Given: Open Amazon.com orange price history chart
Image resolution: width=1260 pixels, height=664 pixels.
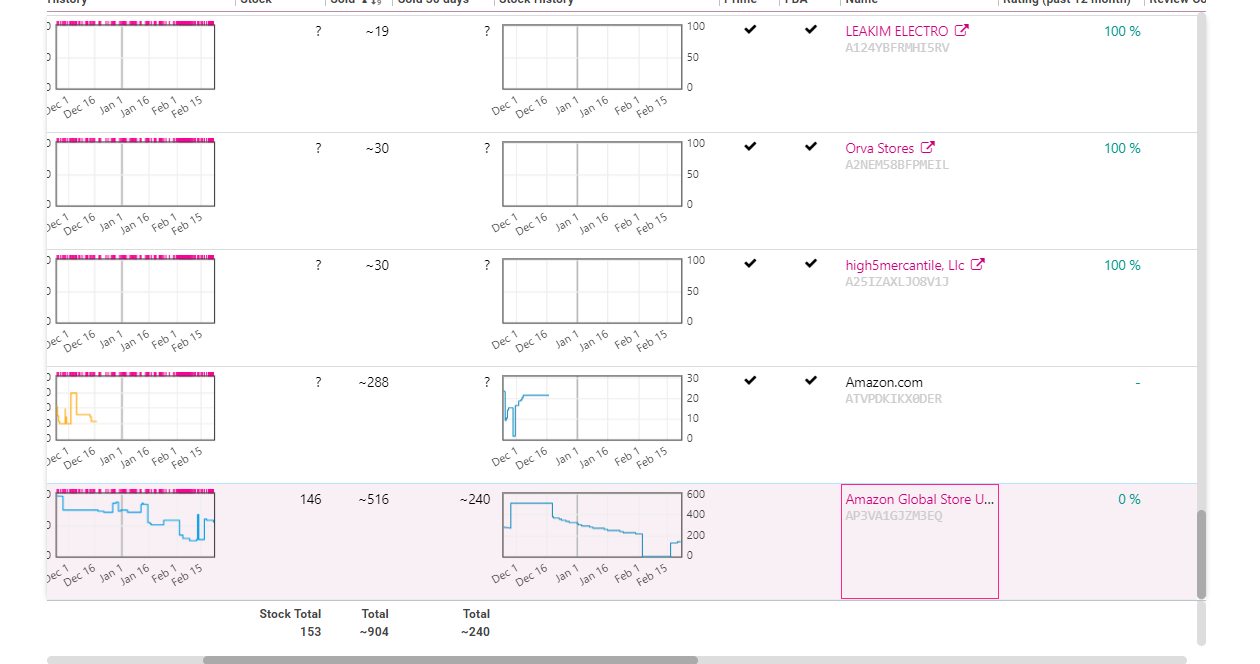Looking at the screenshot, I should (135, 407).
